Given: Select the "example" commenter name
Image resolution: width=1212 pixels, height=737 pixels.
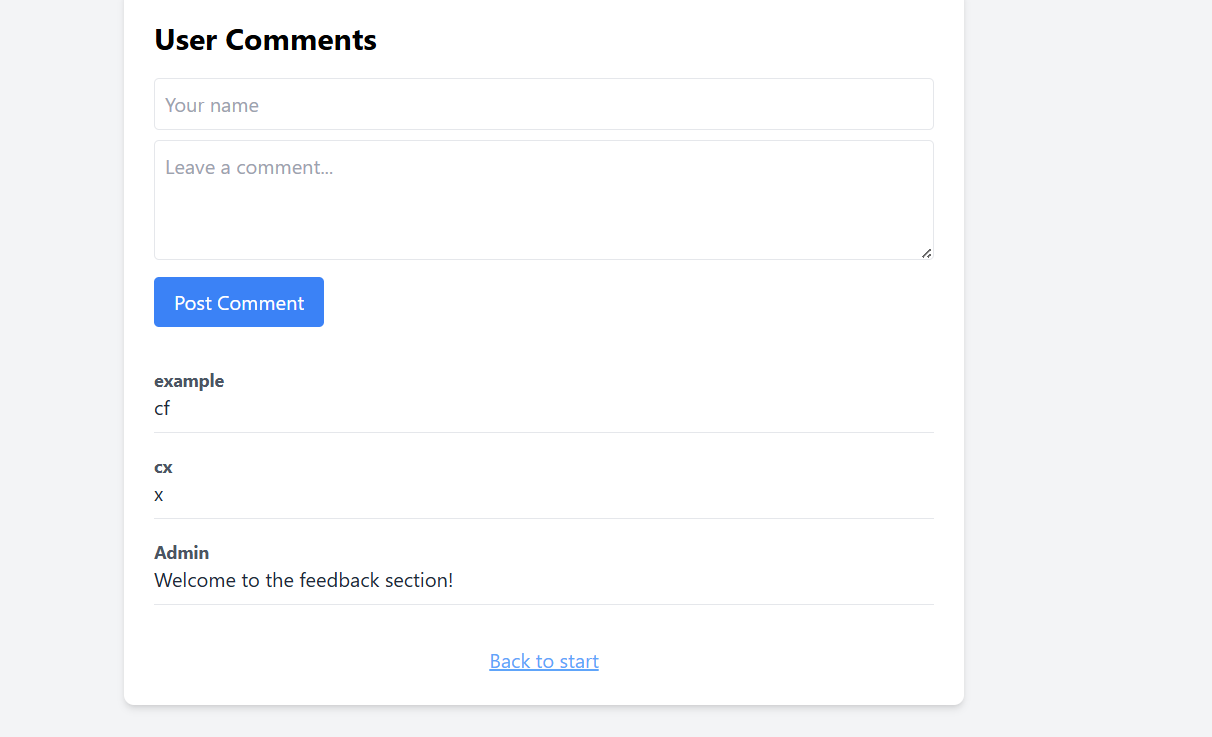Looking at the screenshot, I should click(x=189, y=381).
